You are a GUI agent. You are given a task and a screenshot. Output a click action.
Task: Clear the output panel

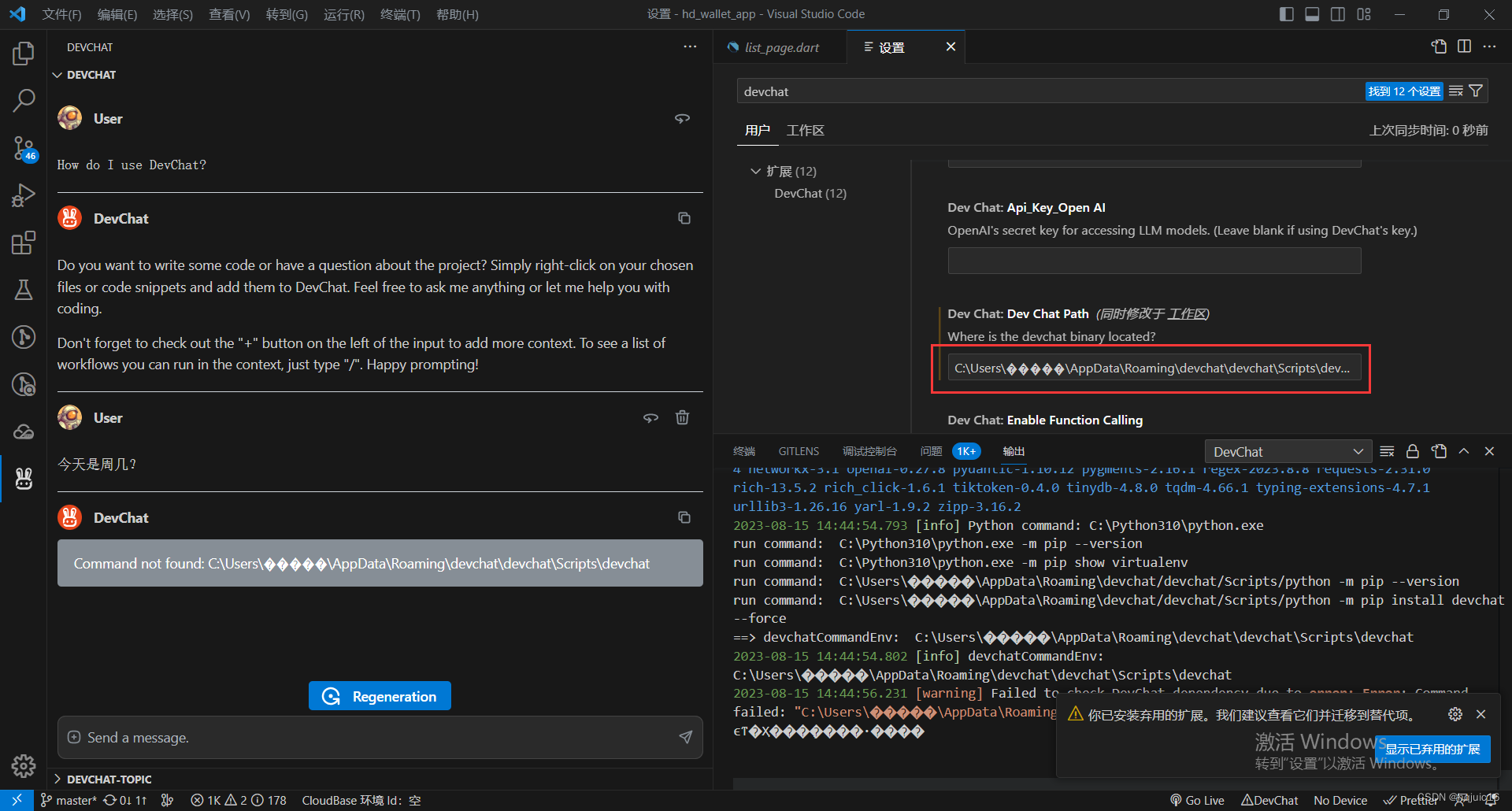(x=1388, y=451)
